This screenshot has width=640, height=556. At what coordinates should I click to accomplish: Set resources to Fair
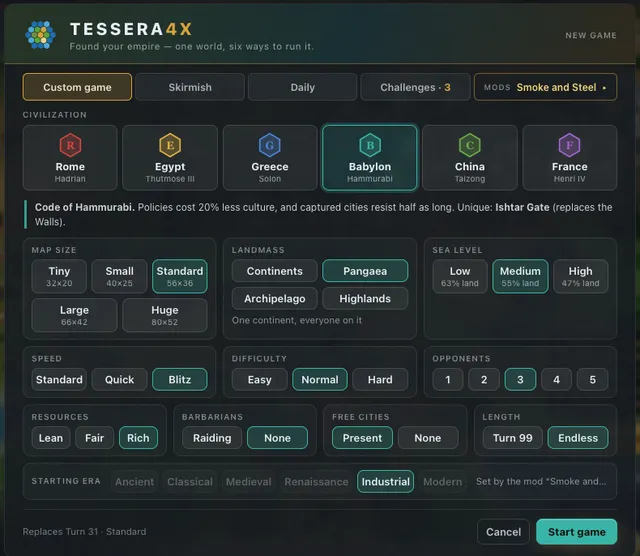(94, 438)
